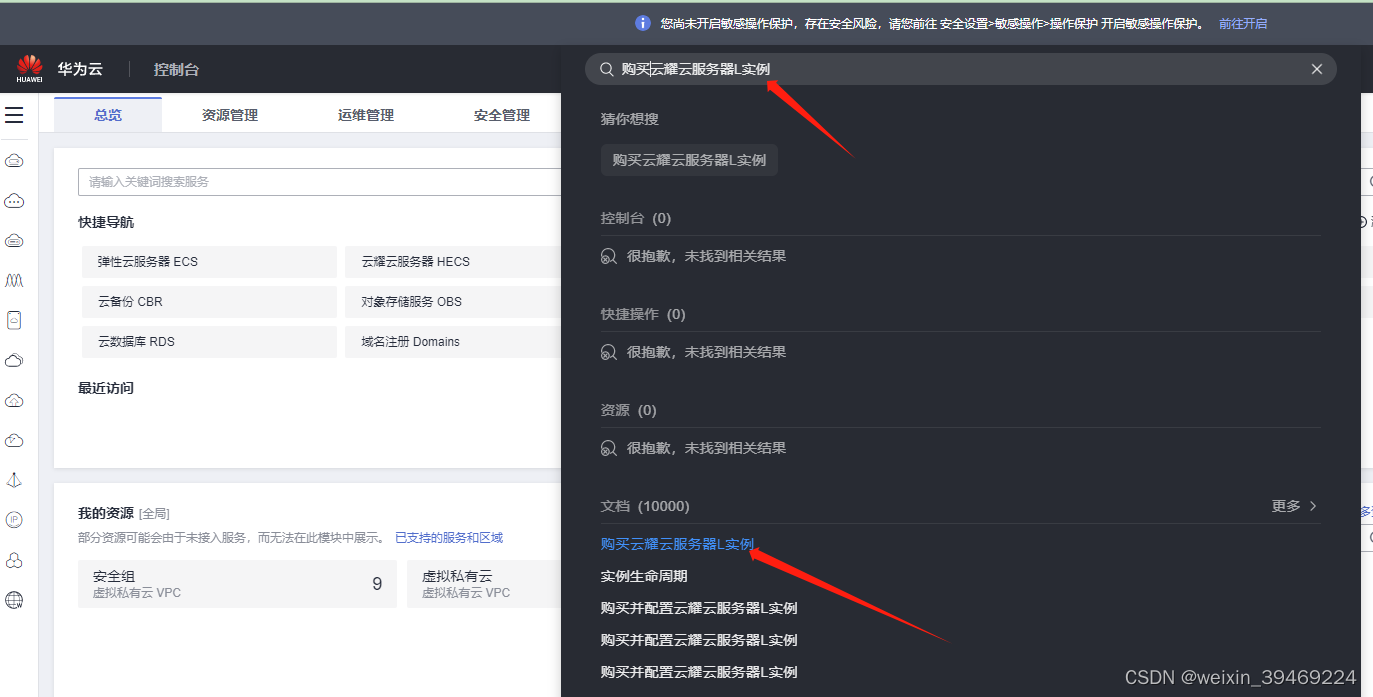Viewport: 1373px width, 697px height.
Task: Click the cloud-with-dots sidebar icon
Action: [14, 201]
